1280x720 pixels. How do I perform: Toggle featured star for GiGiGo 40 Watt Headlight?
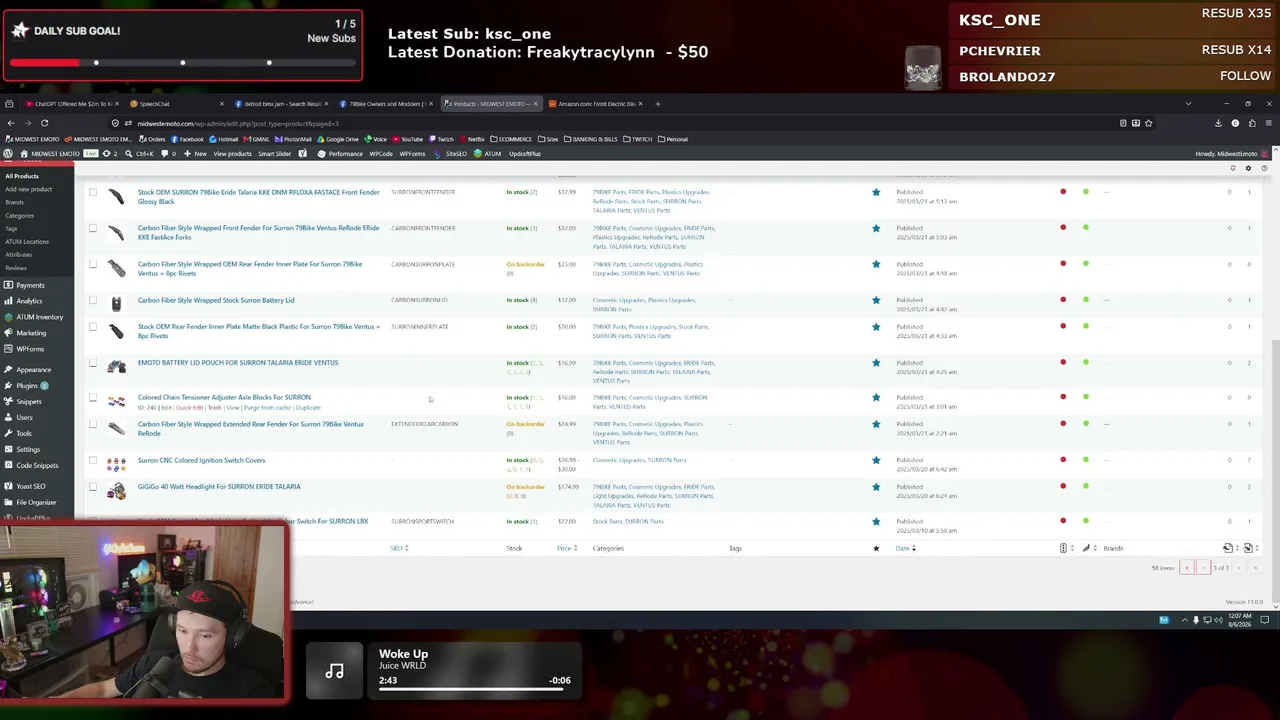coord(876,487)
